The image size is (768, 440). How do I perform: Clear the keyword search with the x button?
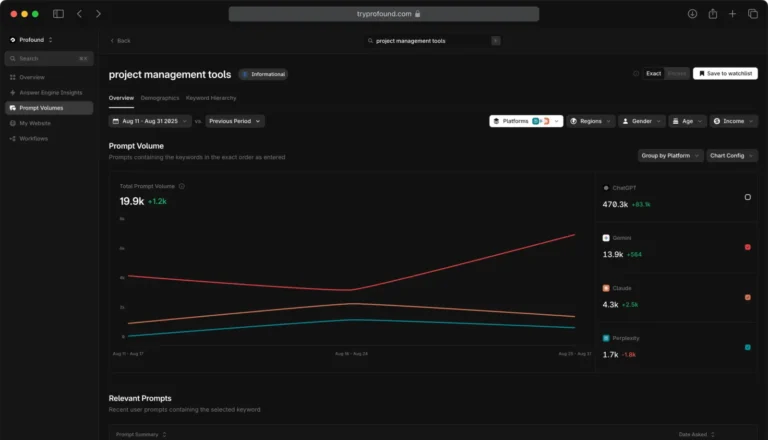coord(496,41)
